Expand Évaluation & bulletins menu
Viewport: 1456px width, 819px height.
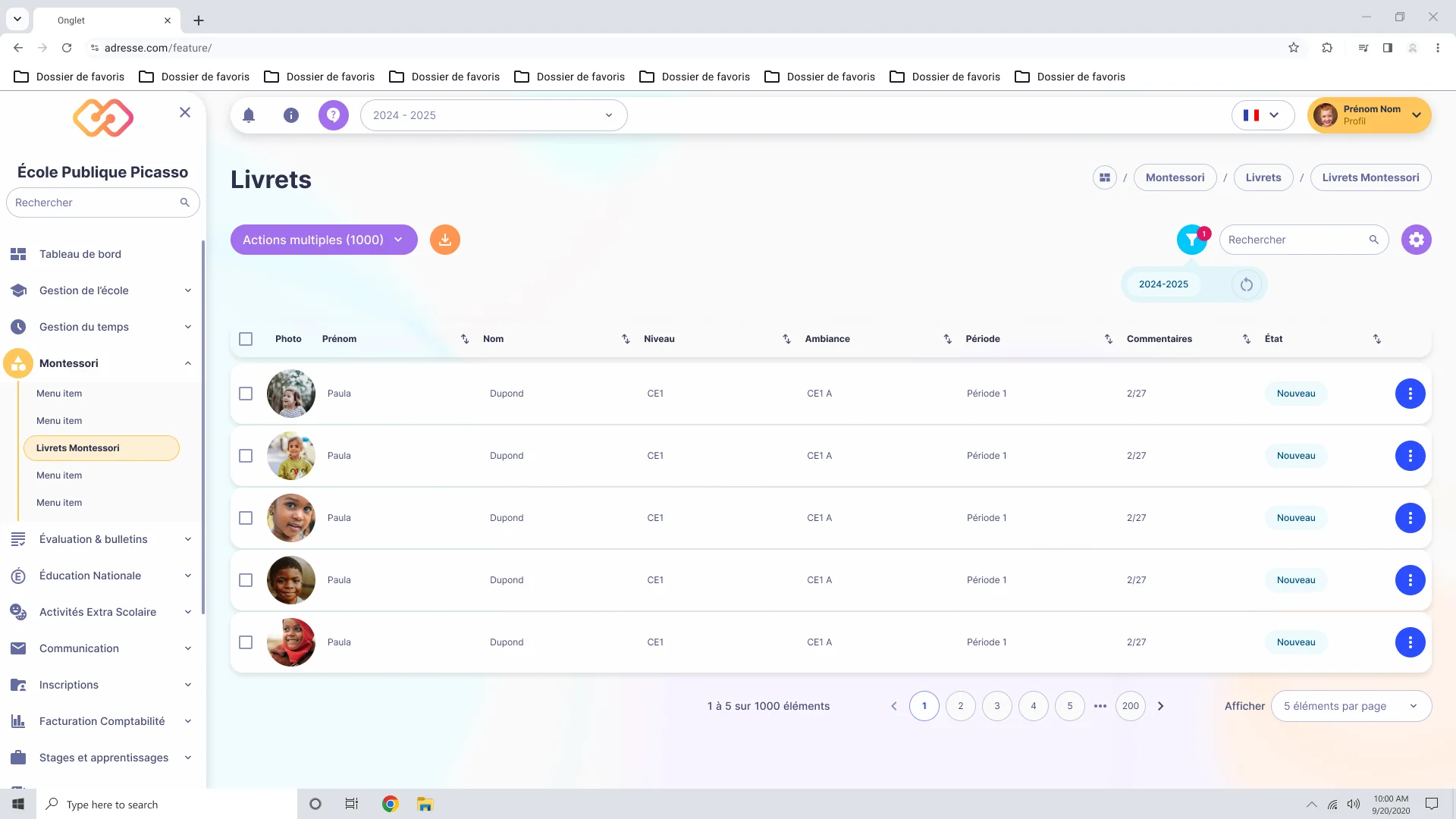click(x=102, y=539)
